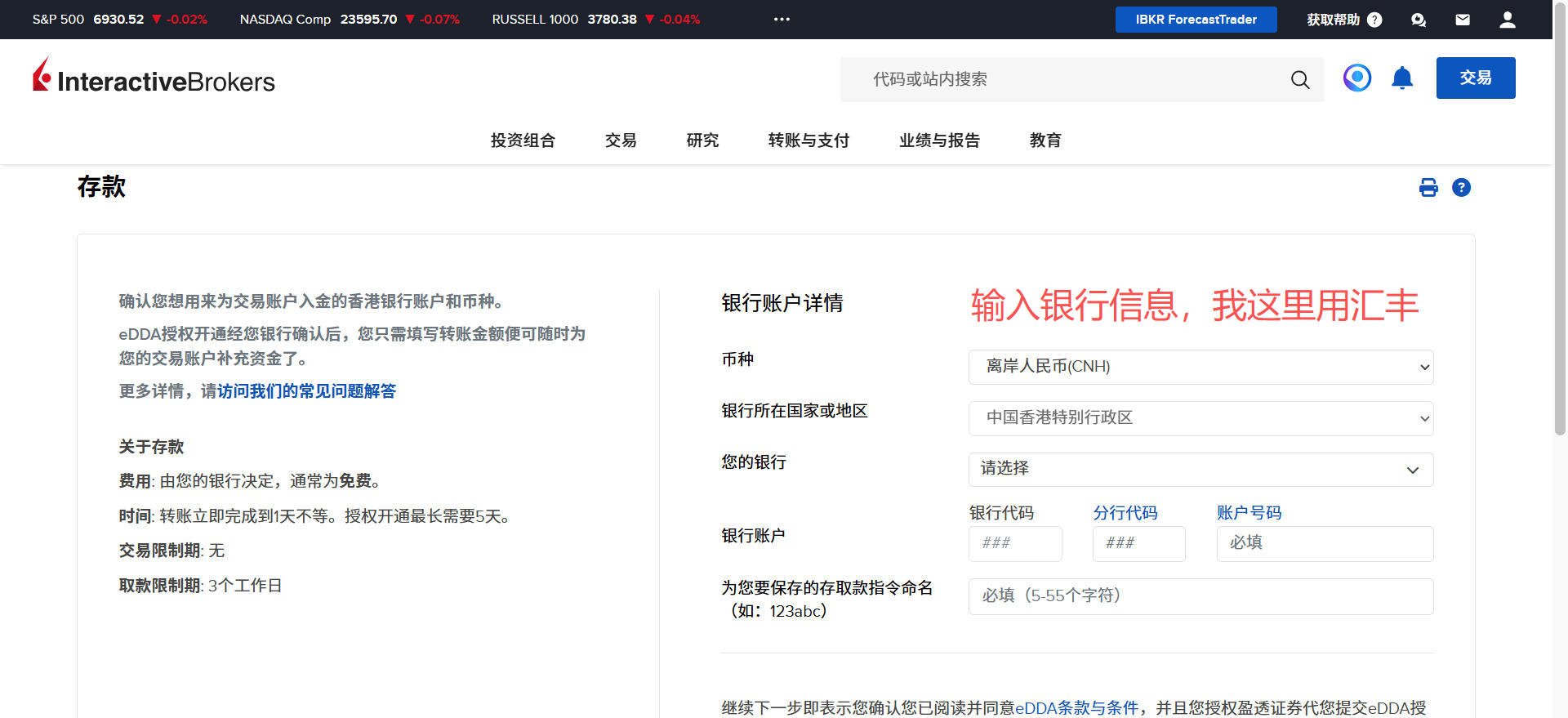
Task: Open the 您的银行 请选择 dropdown
Action: click(1200, 470)
